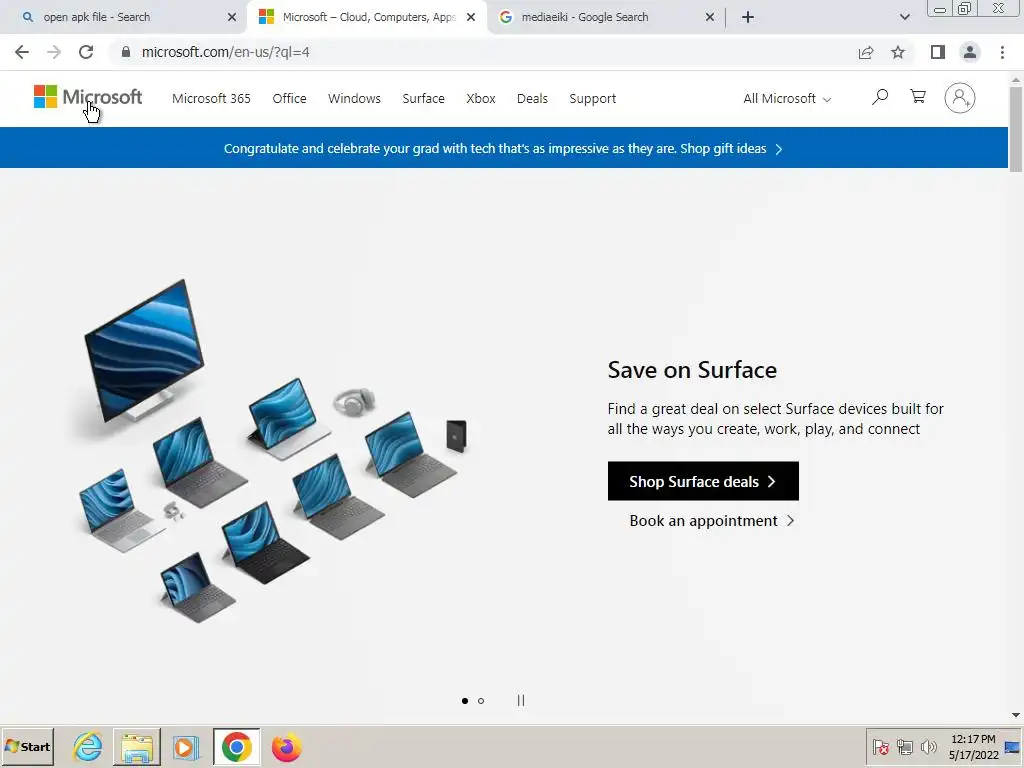Open the Surface nav item

tap(423, 99)
